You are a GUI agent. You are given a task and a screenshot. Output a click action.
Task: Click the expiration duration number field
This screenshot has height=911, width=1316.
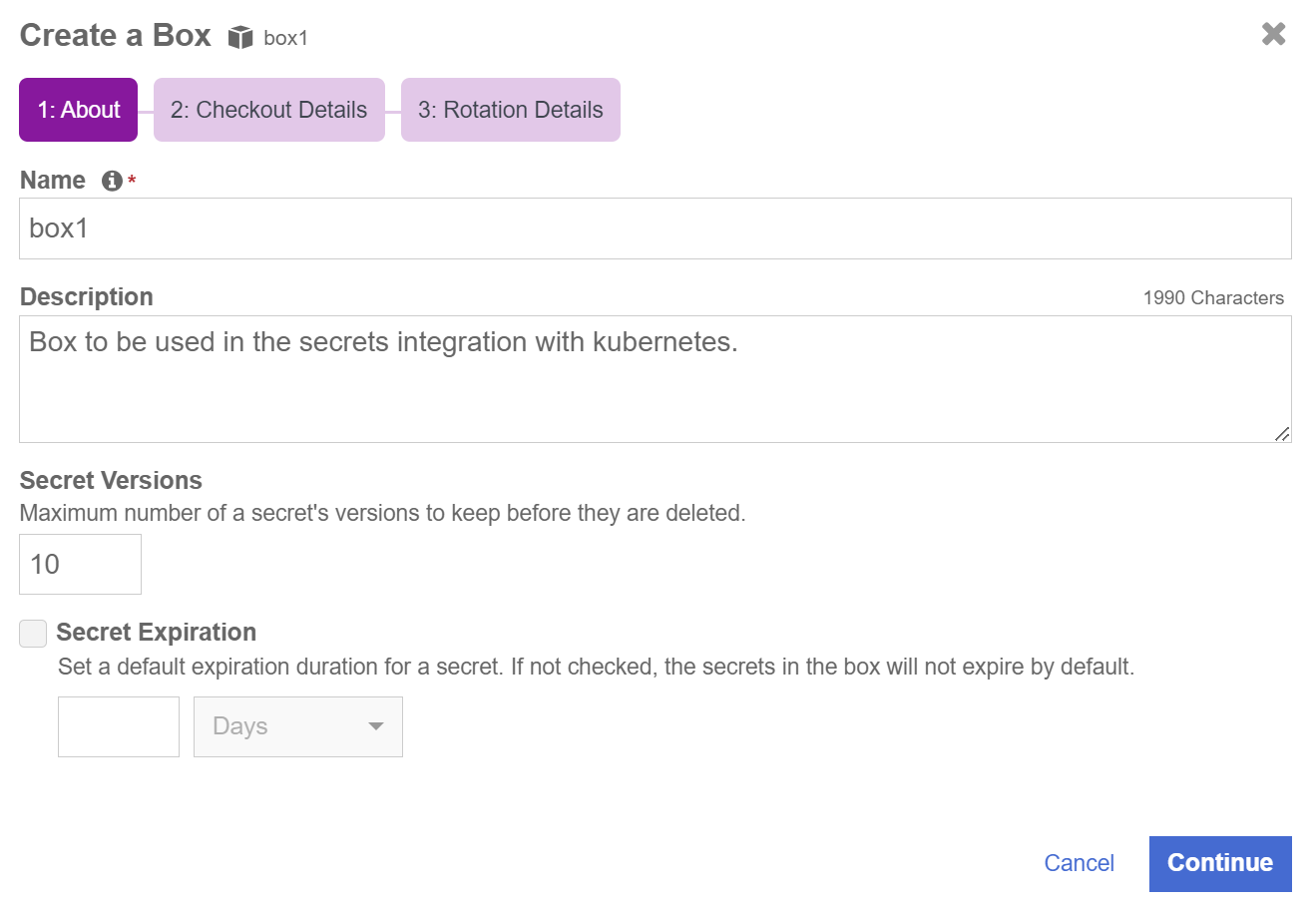click(119, 726)
